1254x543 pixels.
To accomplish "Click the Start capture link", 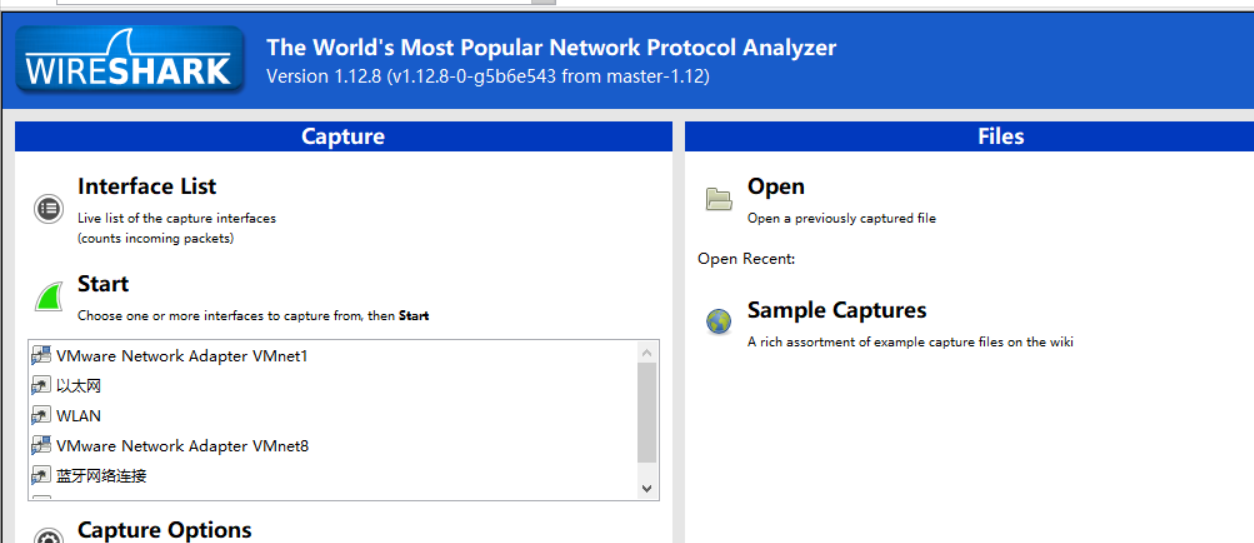I will 103,284.
